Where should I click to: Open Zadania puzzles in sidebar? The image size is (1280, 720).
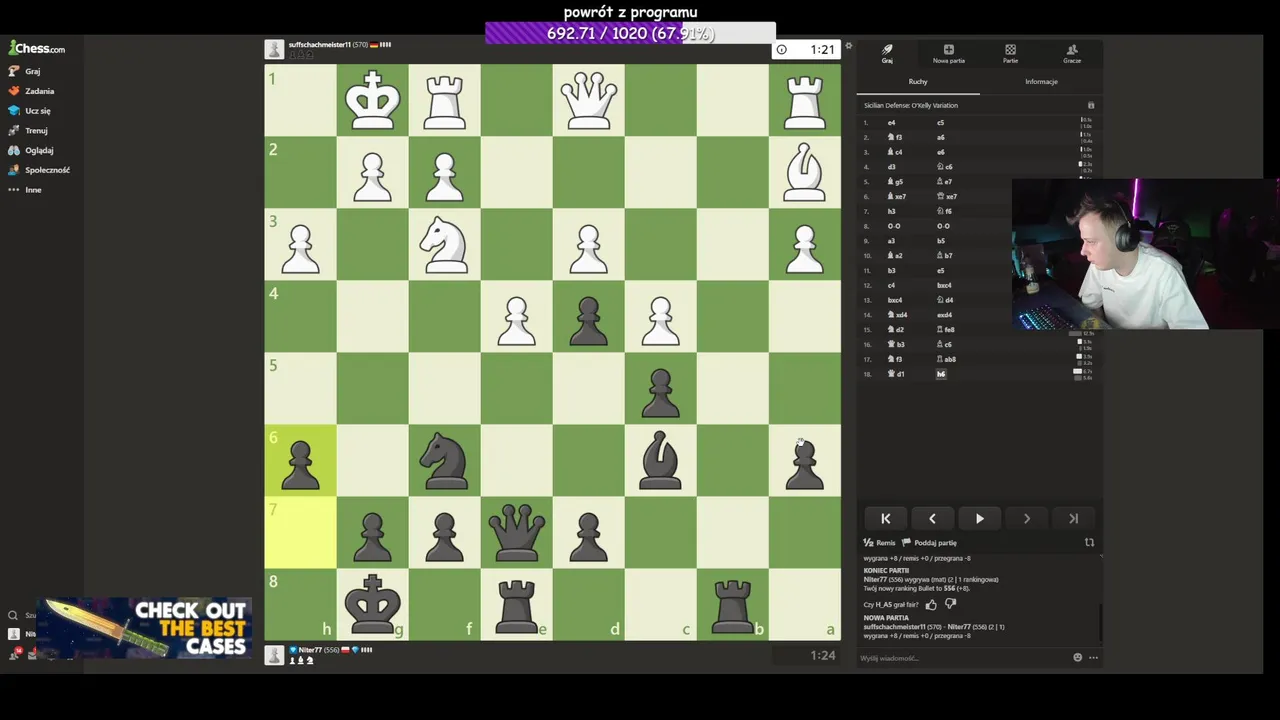[x=31, y=91]
